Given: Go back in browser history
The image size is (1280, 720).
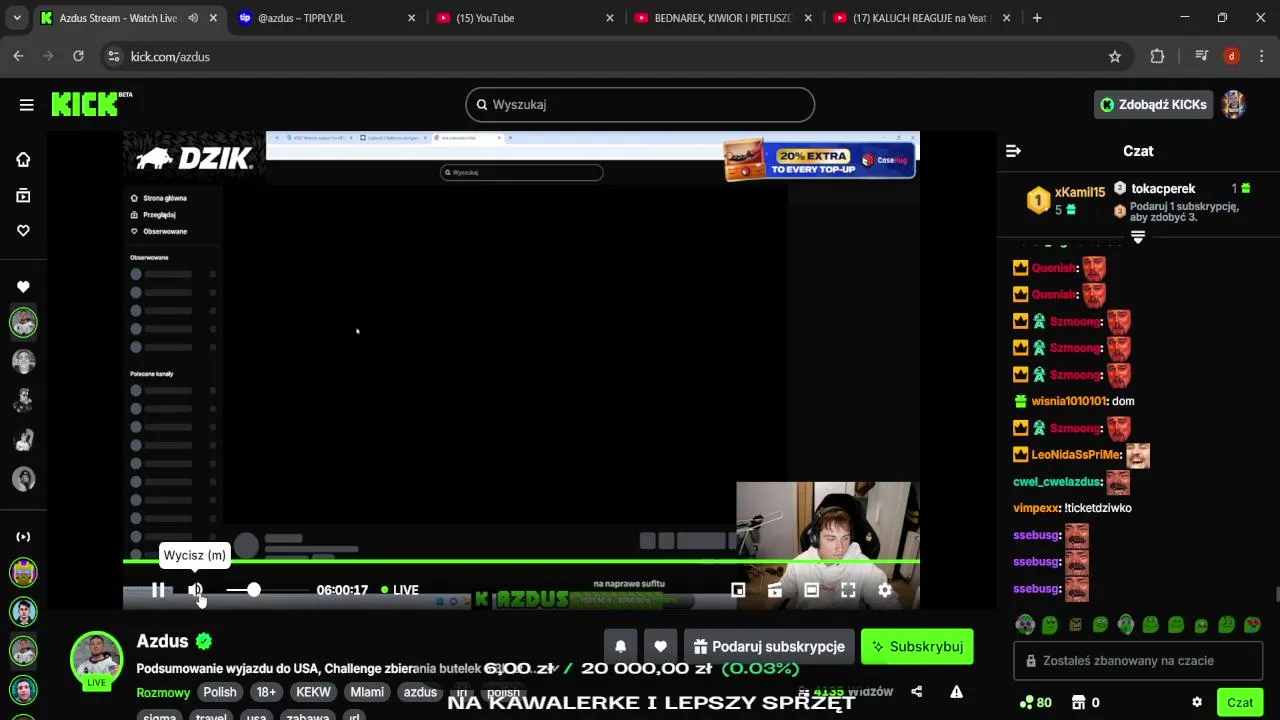Looking at the screenshot, I should click(x=18, y=57).
